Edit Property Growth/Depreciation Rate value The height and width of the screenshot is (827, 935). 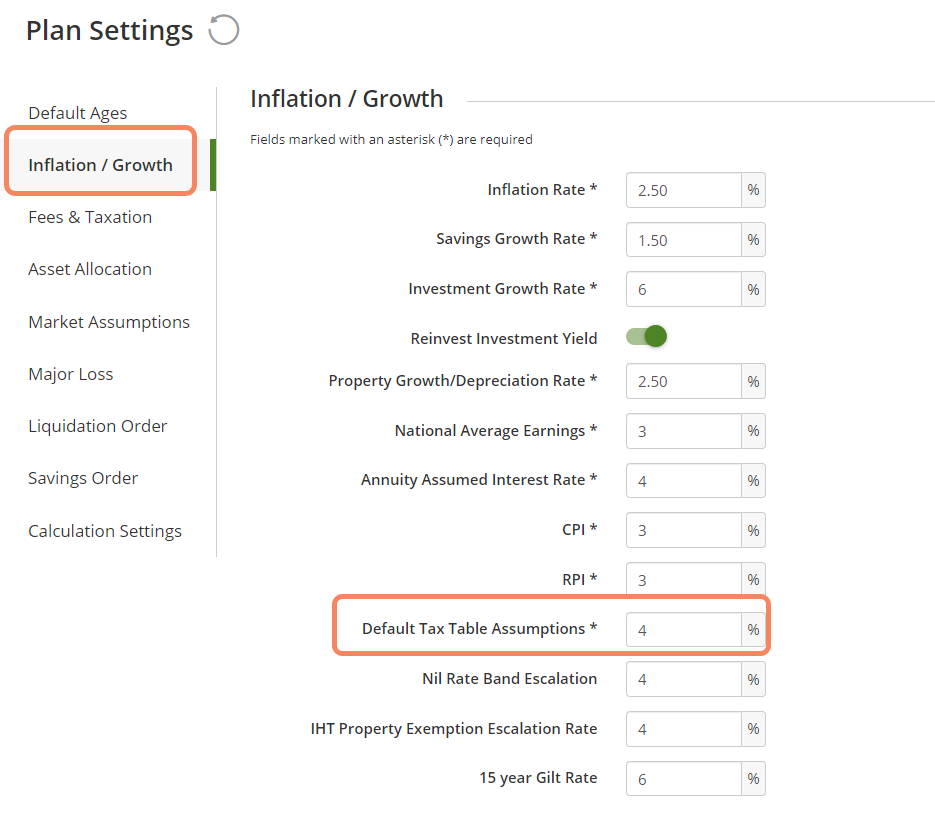(x=684, y=381)
